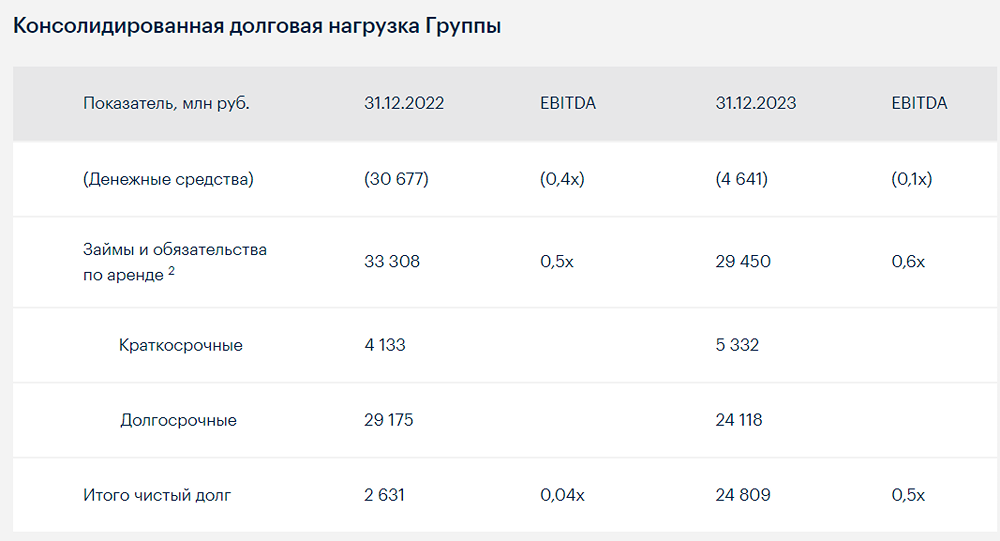Select the 31.12.2022 column header

(x=404, y=103)
